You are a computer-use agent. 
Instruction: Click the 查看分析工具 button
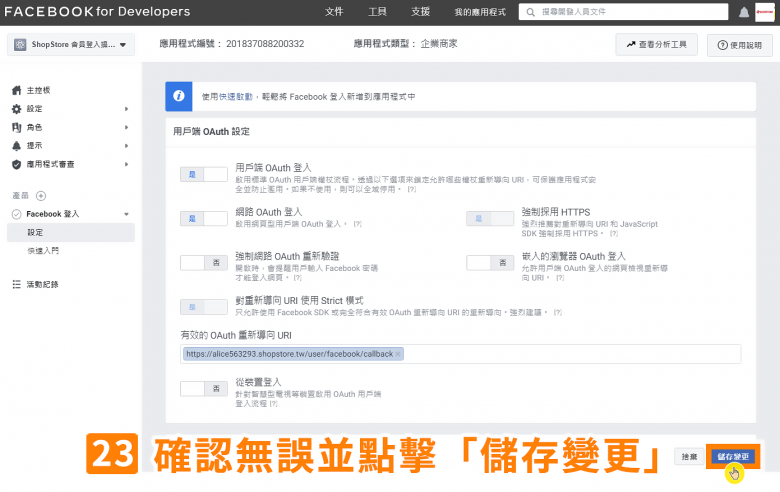click(x=656, y=44)
